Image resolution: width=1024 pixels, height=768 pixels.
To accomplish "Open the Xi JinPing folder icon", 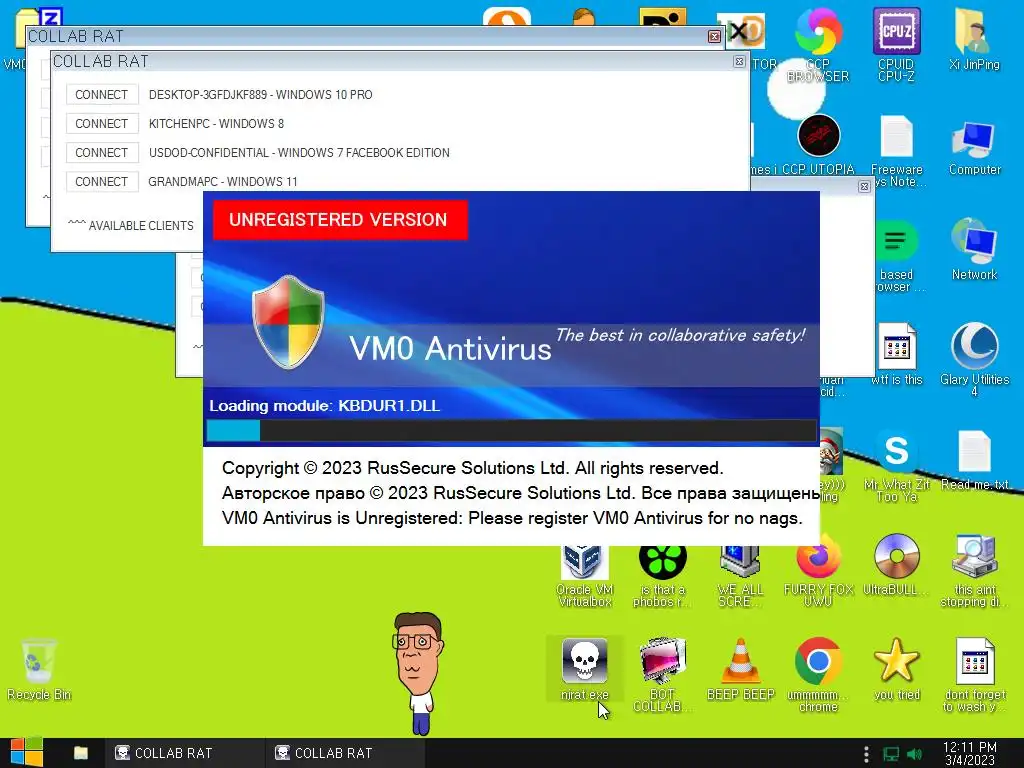I will tap(974, 38).
